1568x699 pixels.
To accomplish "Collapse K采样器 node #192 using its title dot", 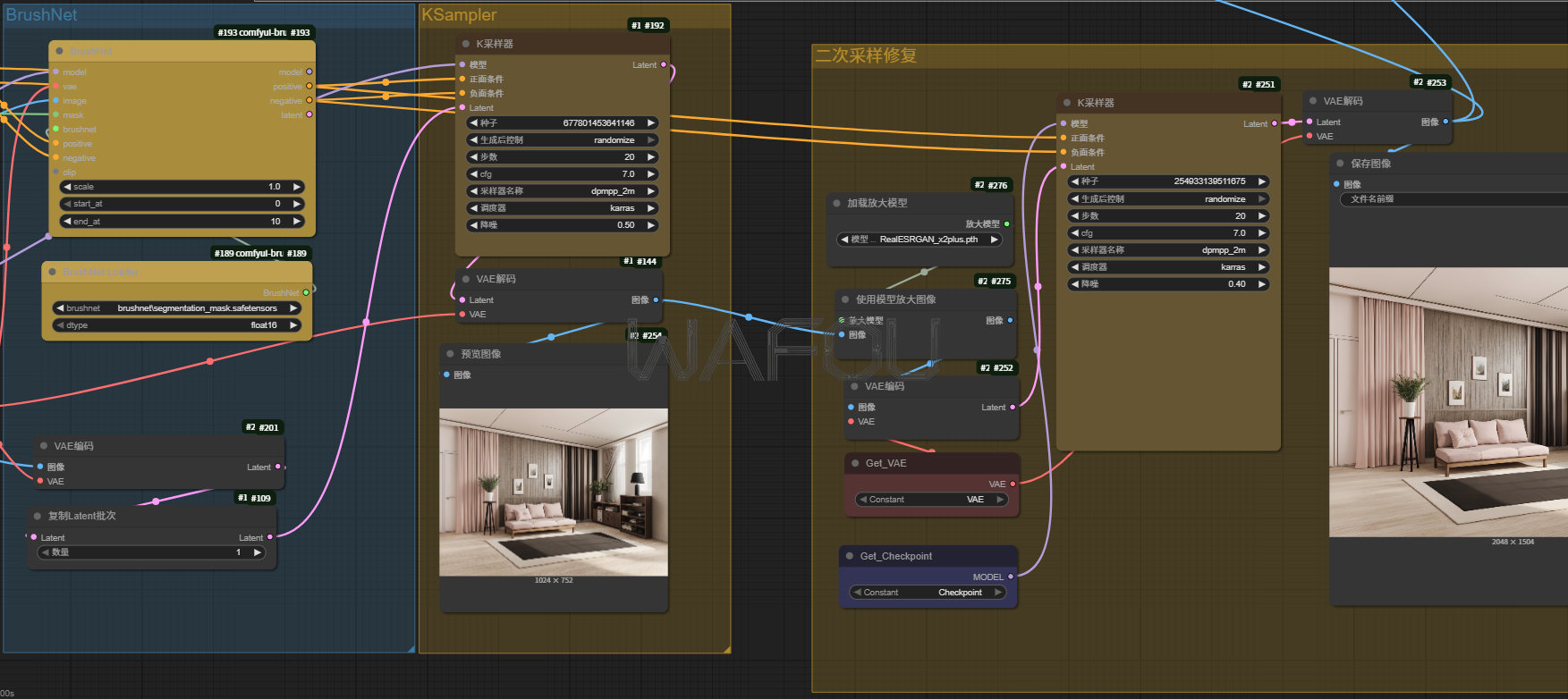I will 466,44.
